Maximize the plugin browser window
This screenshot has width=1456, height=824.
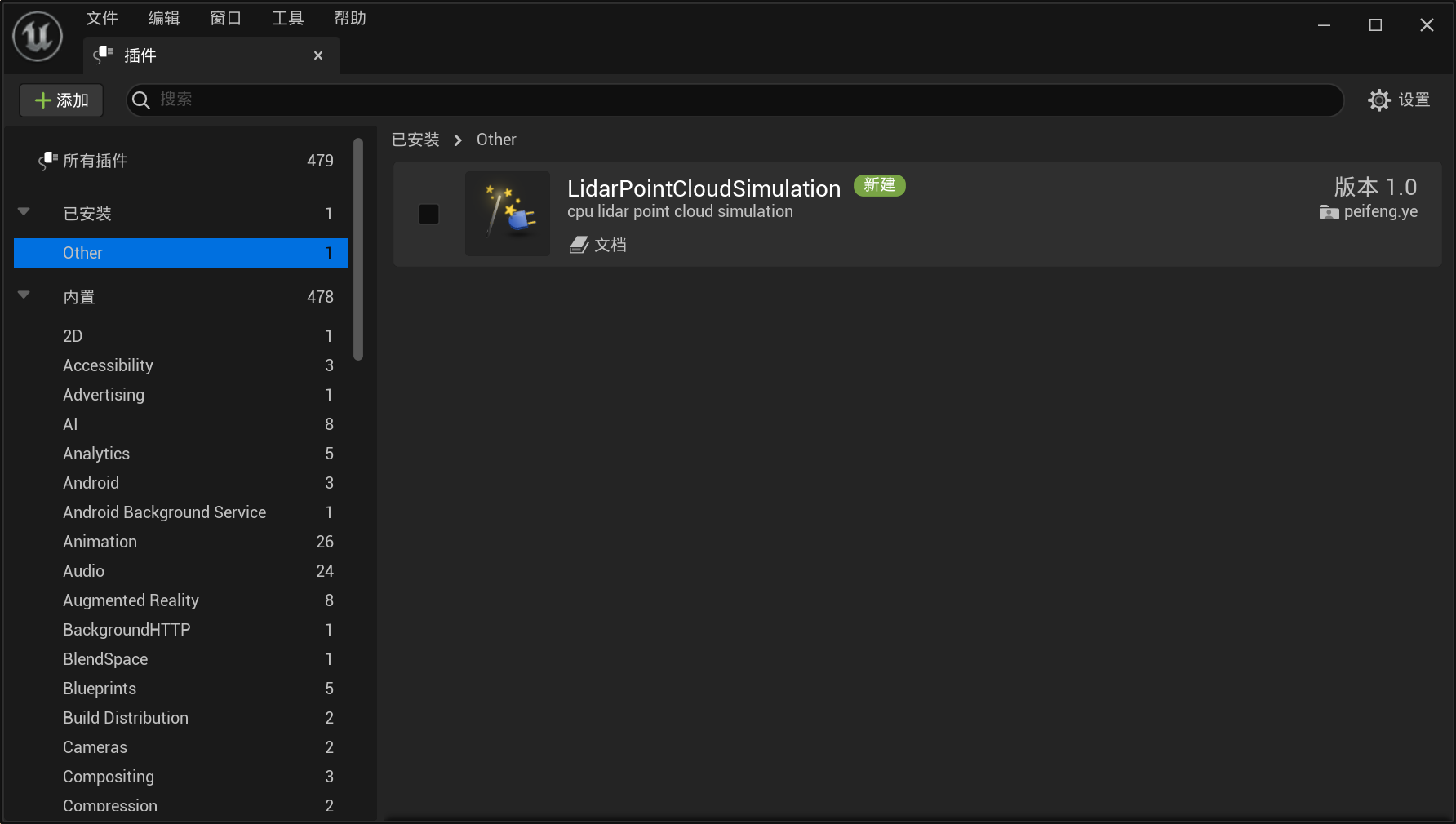(x=1375, y=25)
